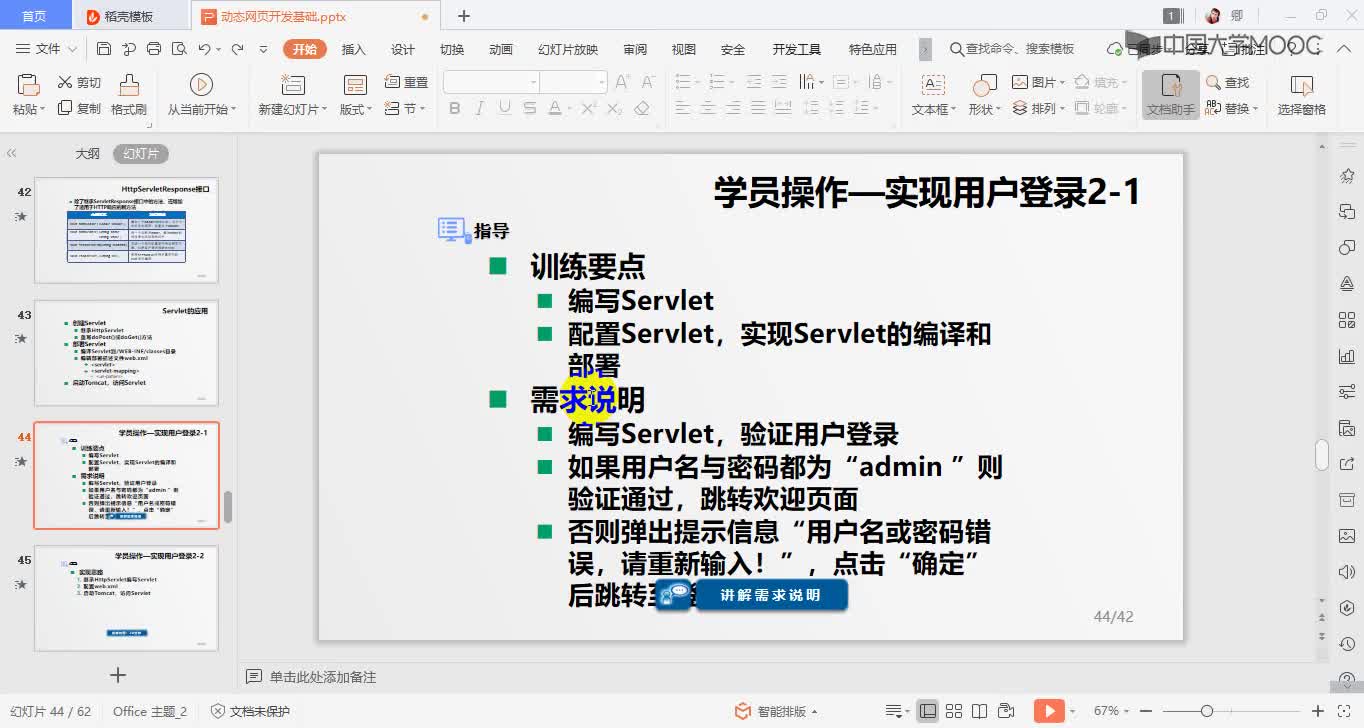Open the font size combo box
The height and width of the screenshot is (728, 1364).
pyautogui.click(x=573, y=82)
